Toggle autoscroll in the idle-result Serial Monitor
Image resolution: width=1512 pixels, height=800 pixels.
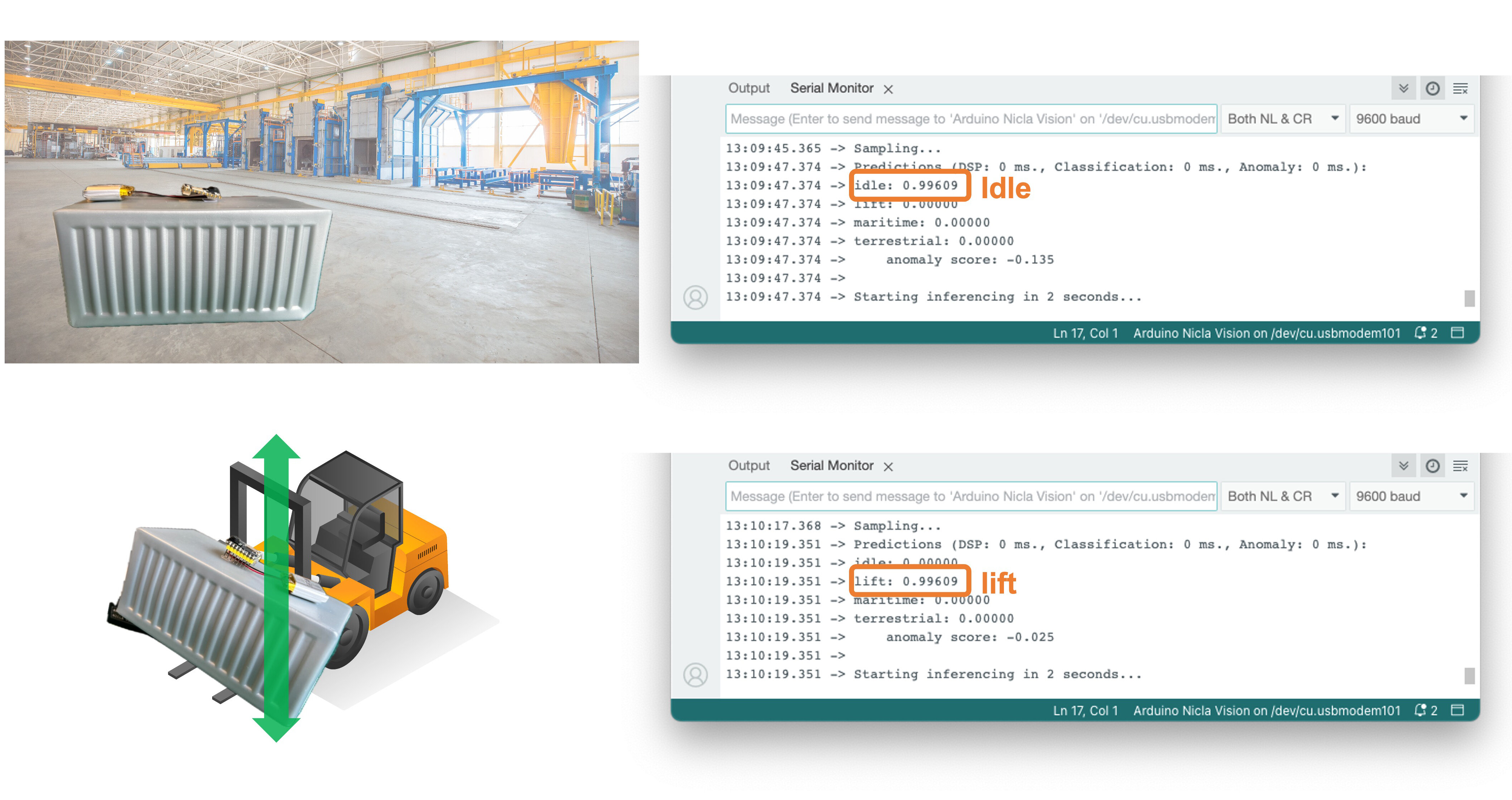click(x=1404, y=89)
